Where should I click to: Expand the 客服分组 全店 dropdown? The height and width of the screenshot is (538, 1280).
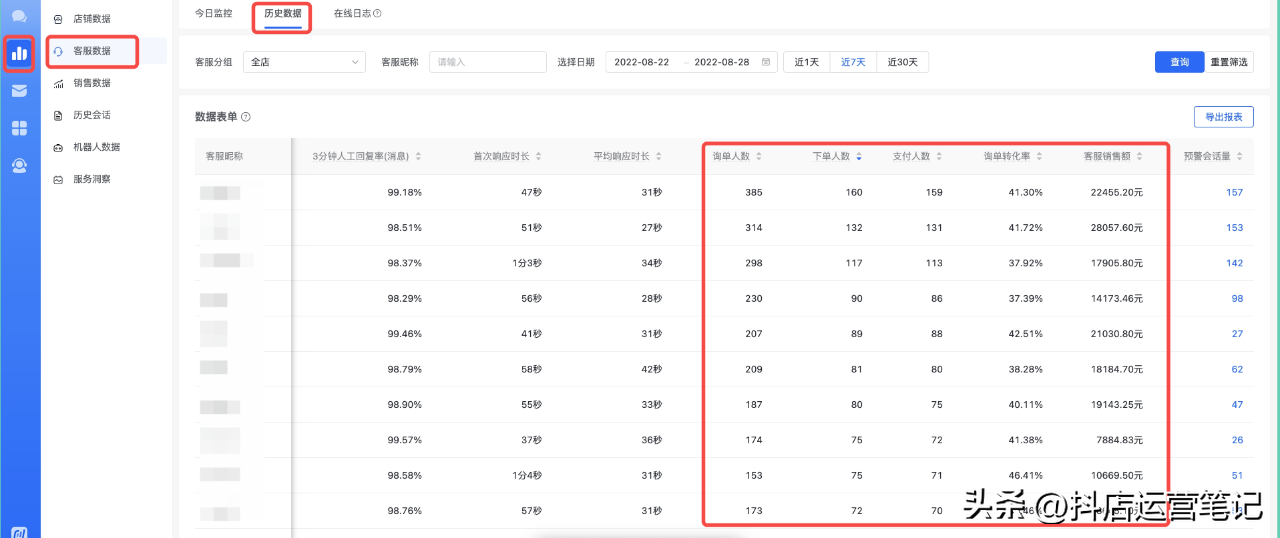click(305, 62)
